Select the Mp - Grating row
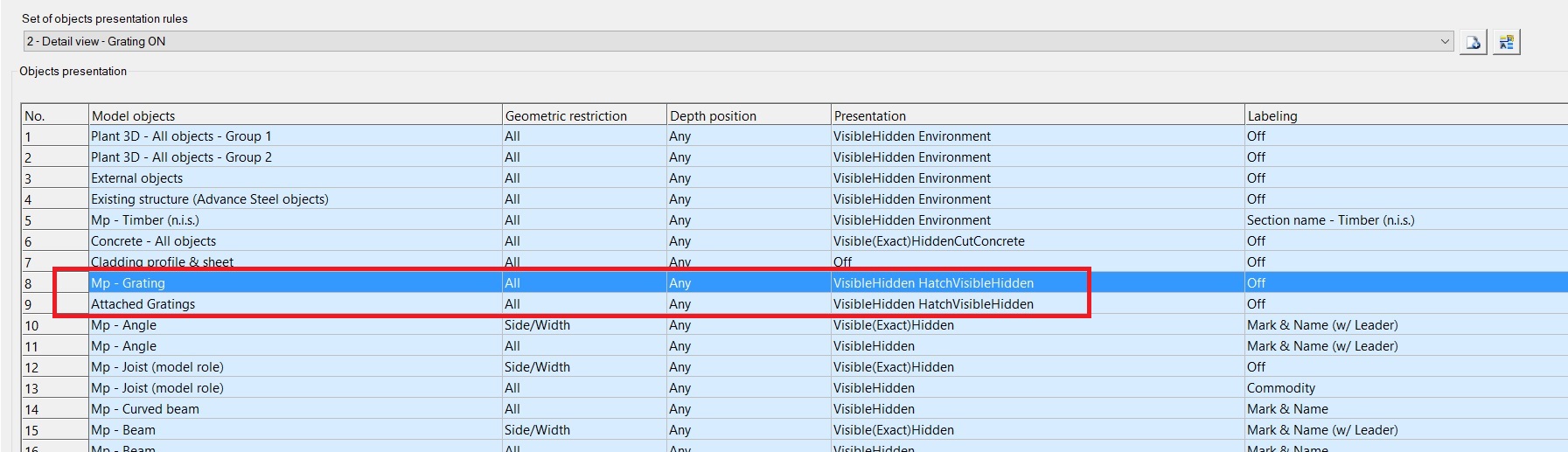Image resolution: width=1568 pixels, height=452 pixels. (128, 283)
